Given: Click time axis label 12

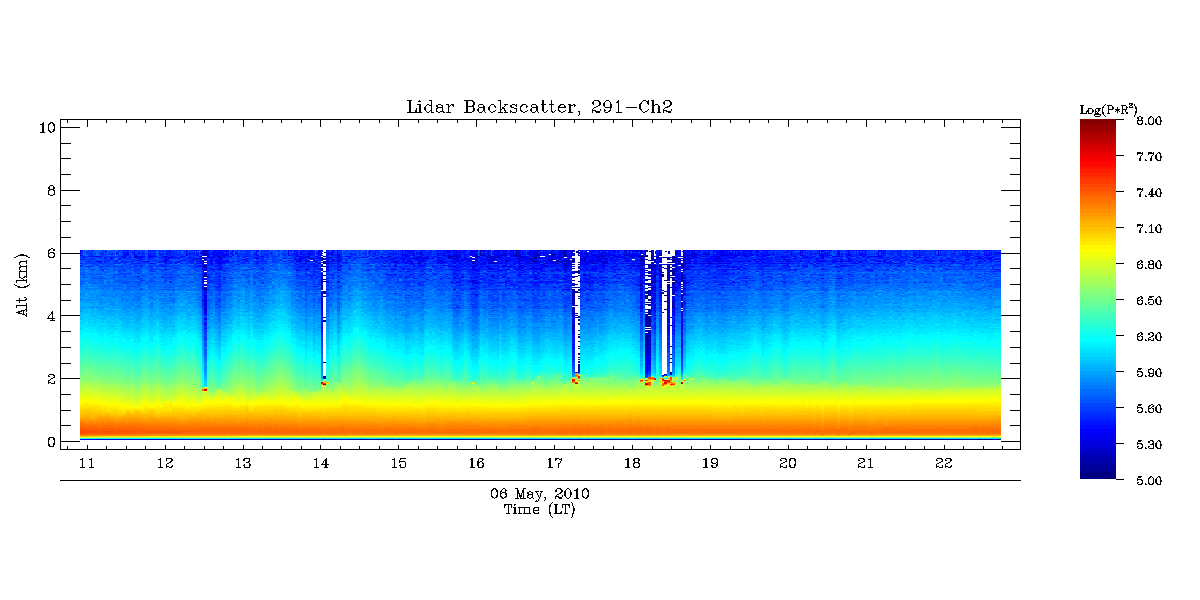Looking at the screenshot, I should pyautogui.click(x=165, y=463).
